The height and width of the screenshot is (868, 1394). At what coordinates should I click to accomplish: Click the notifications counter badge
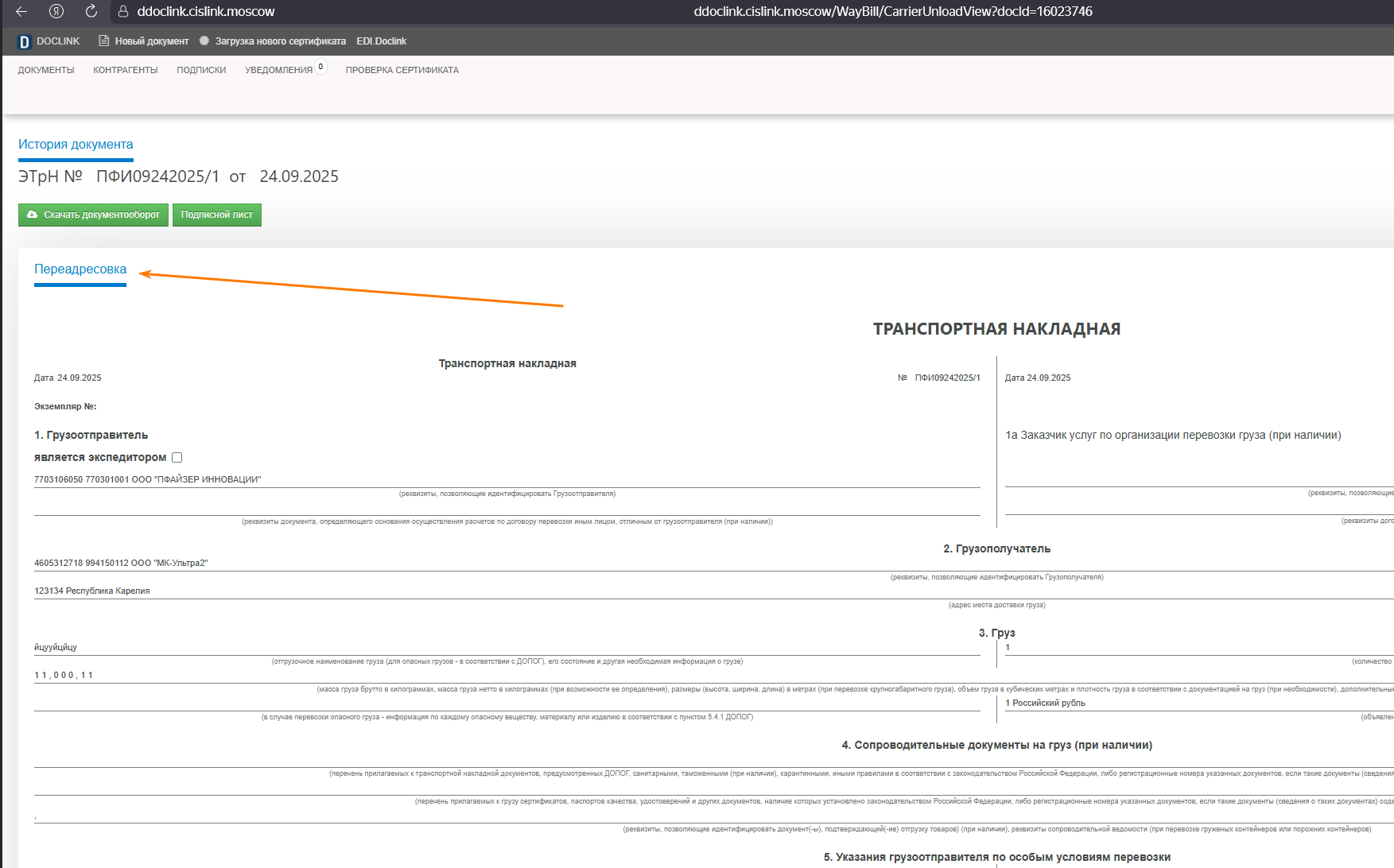320,67
